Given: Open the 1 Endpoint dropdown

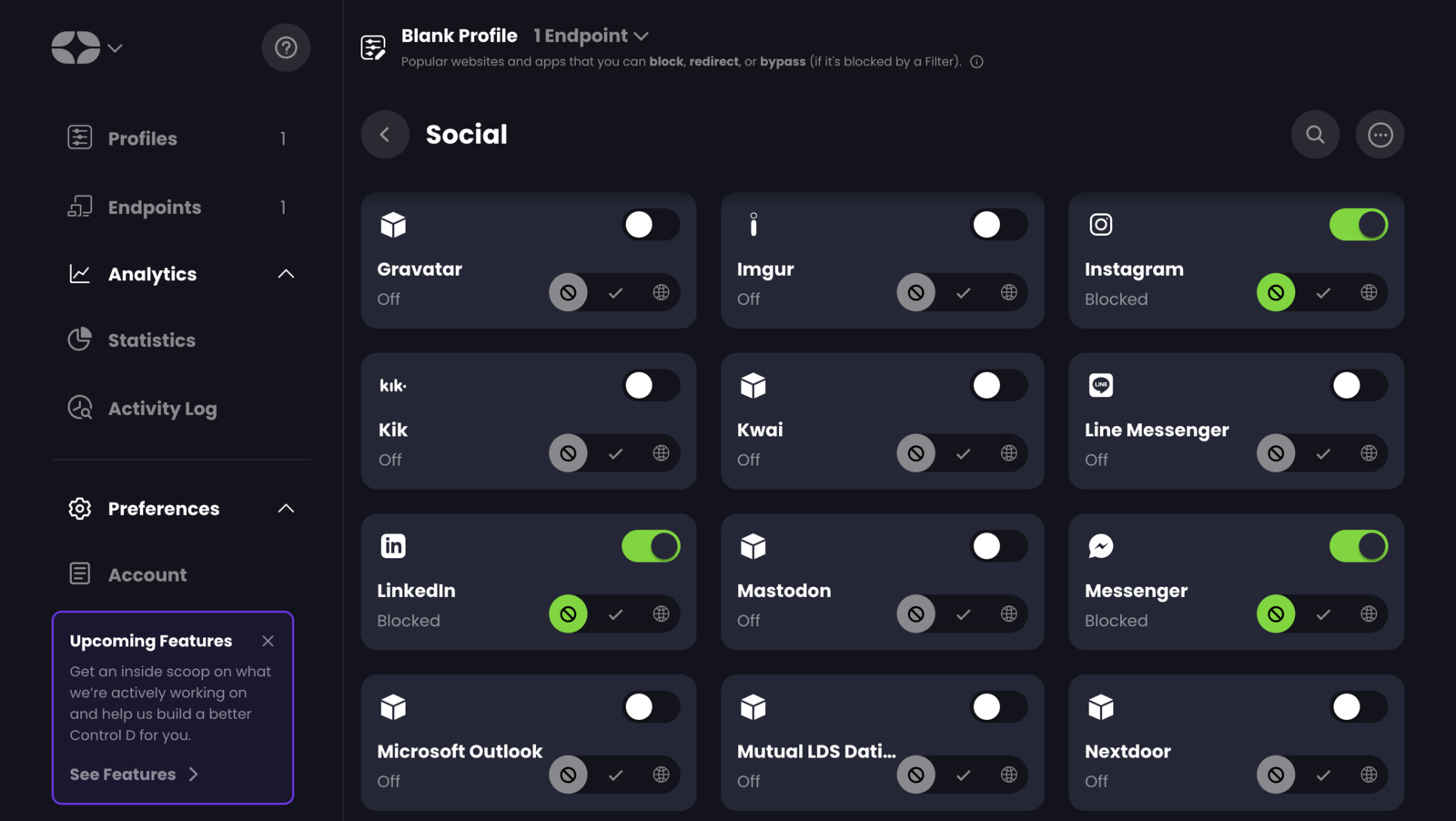Looking at the screenshot, I should coord(590,35).
